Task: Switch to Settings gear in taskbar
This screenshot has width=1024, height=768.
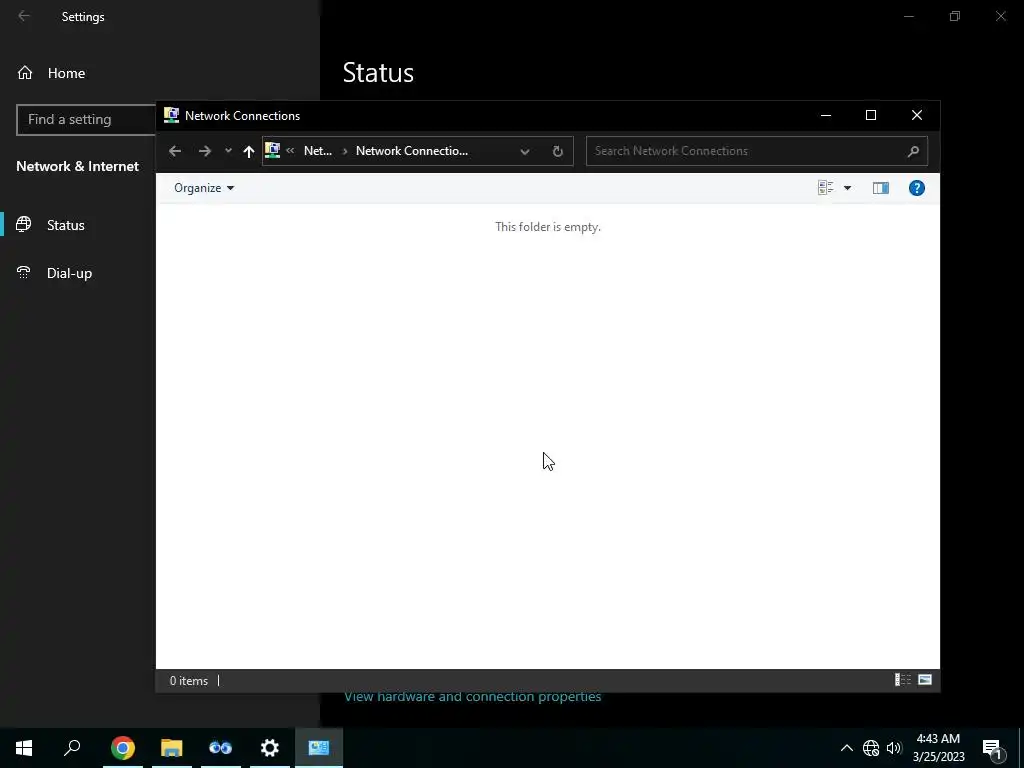Action: (269, 748)
